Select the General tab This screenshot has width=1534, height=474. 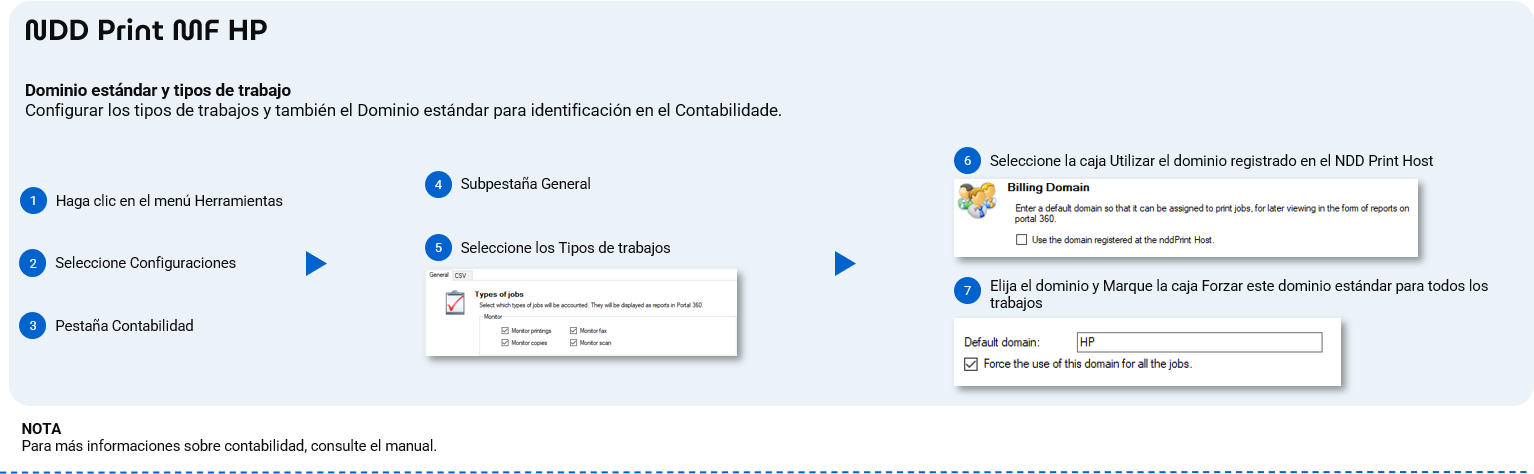point(438,275)
